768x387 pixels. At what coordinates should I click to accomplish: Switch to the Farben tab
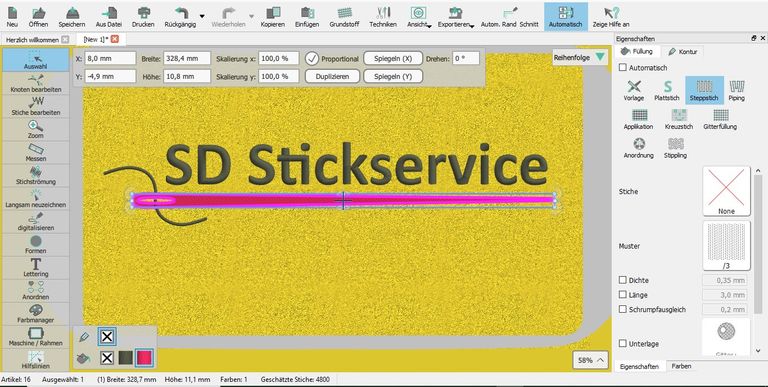681,366
